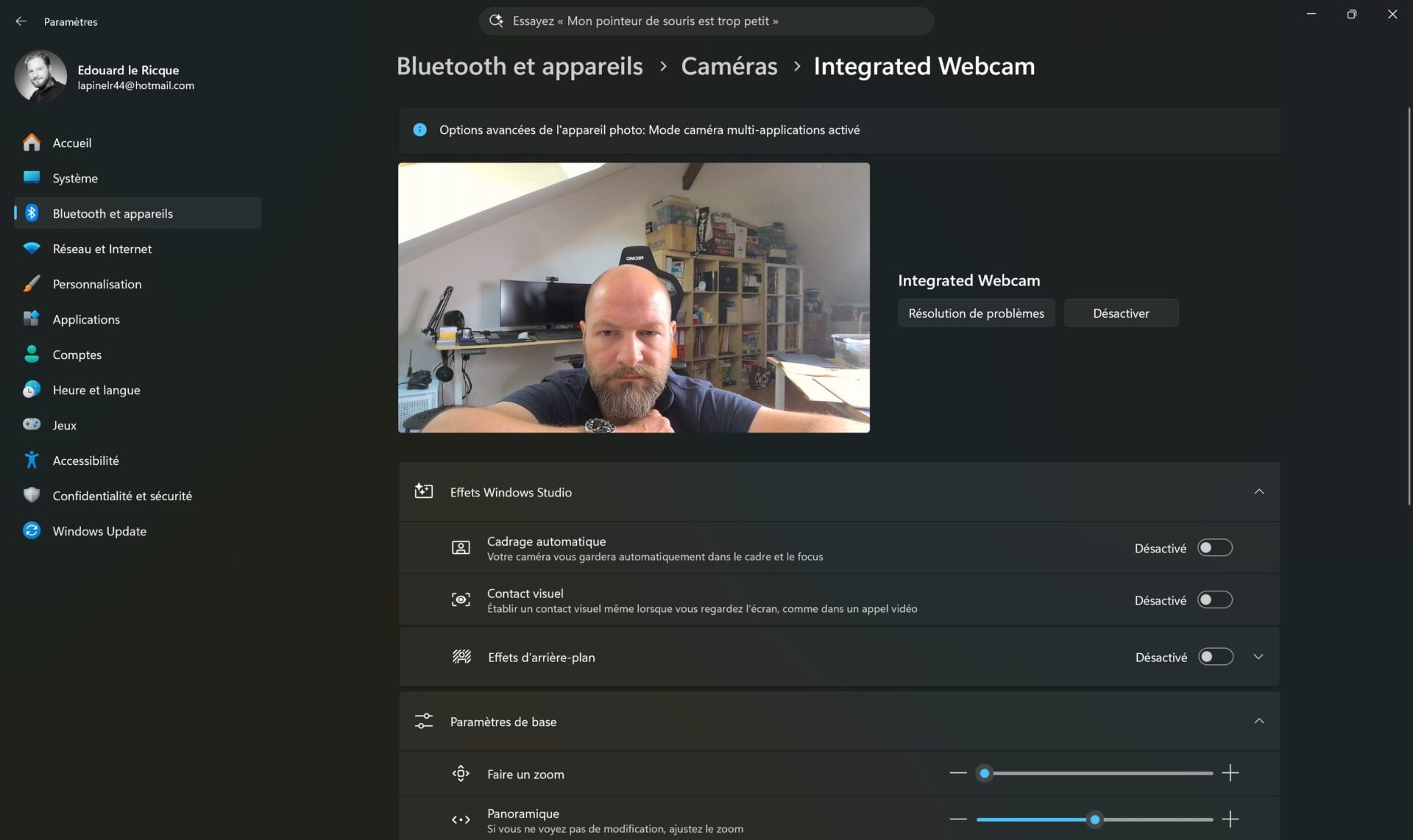Click the webcam preview image
Screen dimensions: 1413x840
coord(634,297)
